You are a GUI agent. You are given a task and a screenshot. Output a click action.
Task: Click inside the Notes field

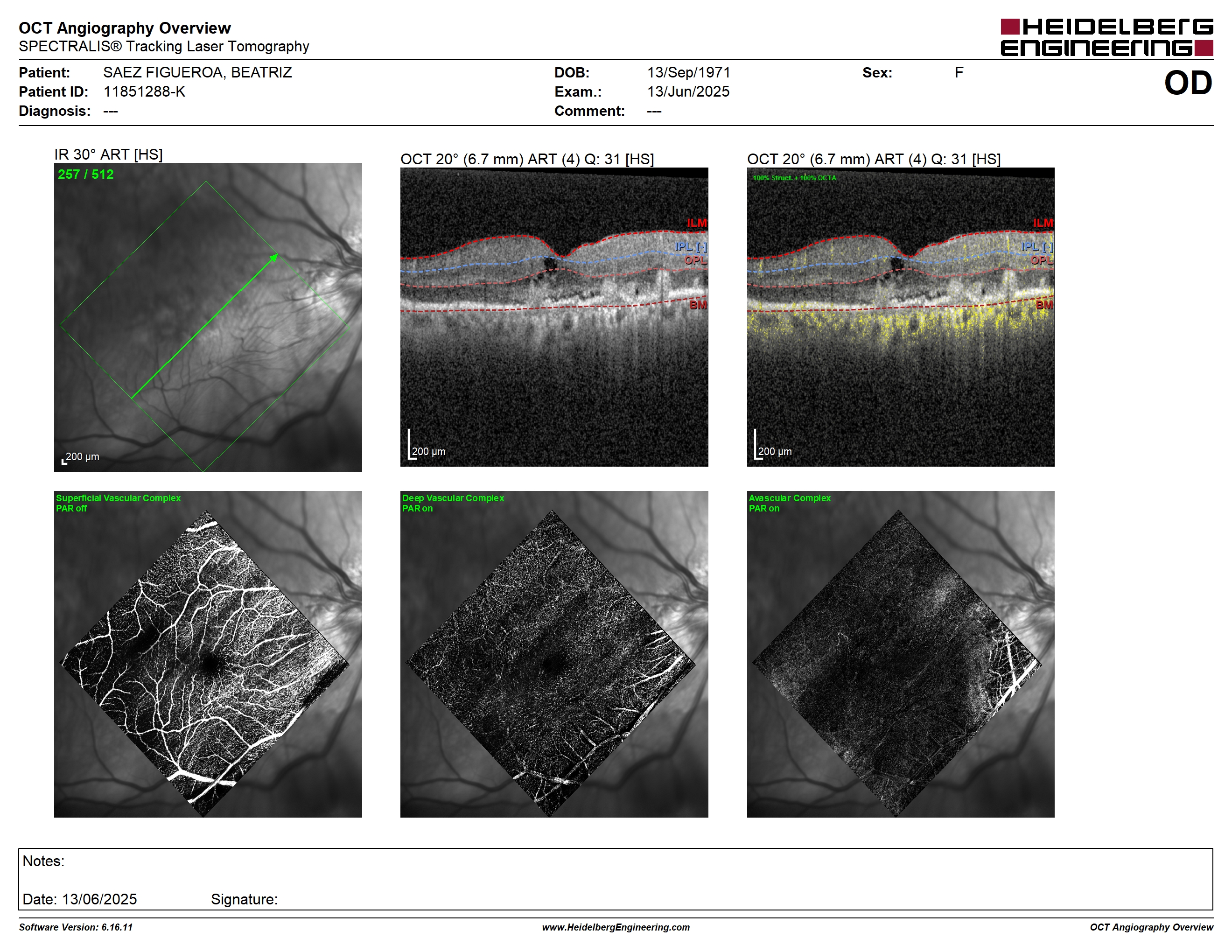[616, 879]
